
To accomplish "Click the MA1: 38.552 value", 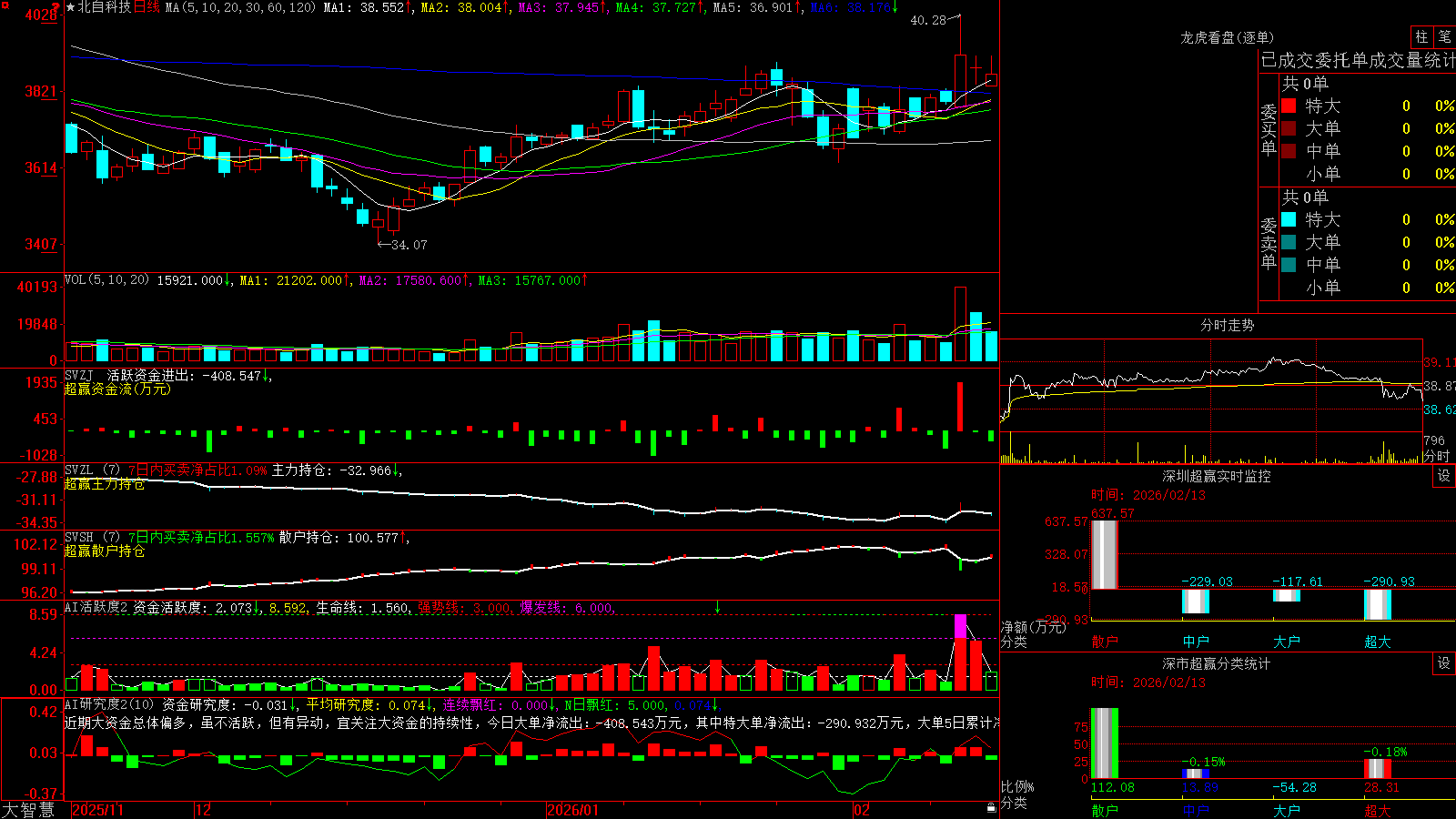I will pyautogui.click(x=363, y=7).
